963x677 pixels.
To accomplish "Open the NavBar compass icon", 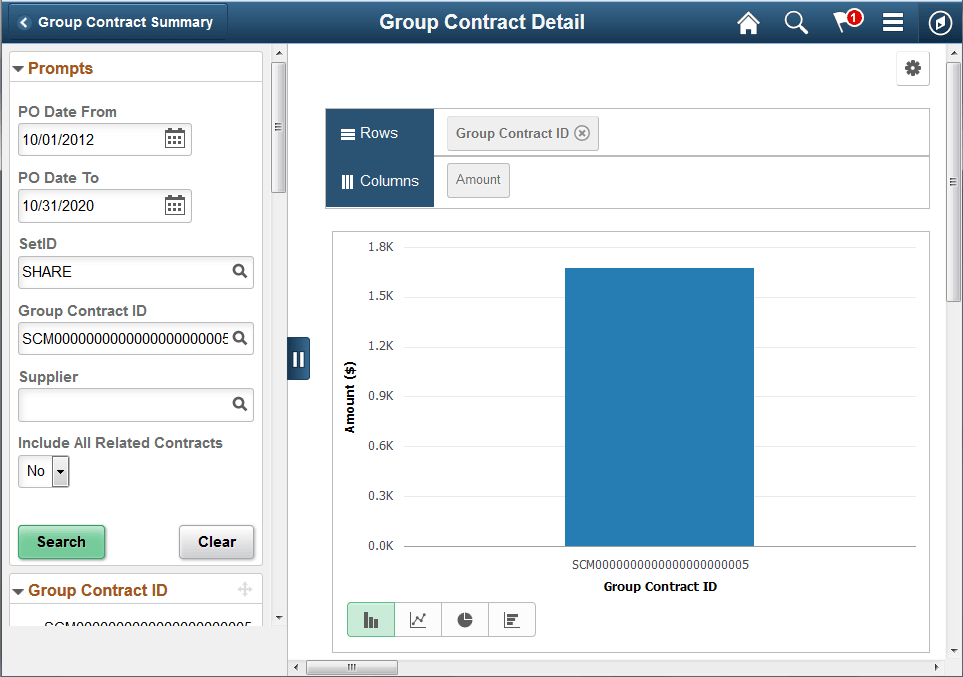I will [x=939, y=22].
